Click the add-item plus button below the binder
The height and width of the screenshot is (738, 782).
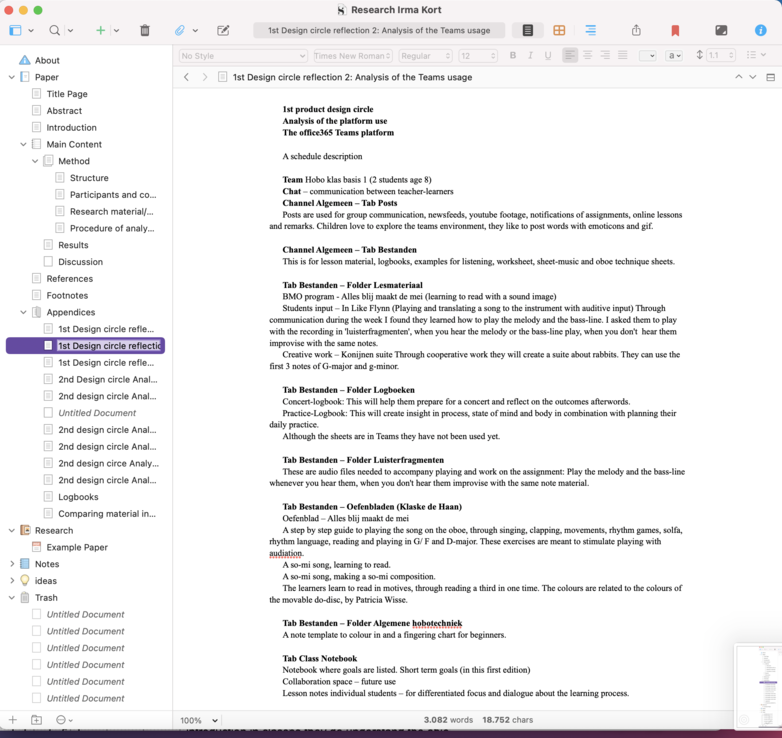click(x=13, y=720)
